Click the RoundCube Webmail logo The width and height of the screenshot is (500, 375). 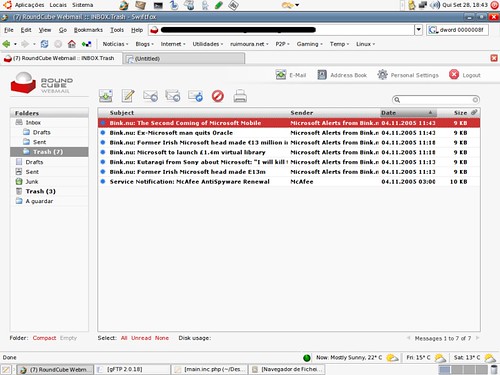click(42, 83)
